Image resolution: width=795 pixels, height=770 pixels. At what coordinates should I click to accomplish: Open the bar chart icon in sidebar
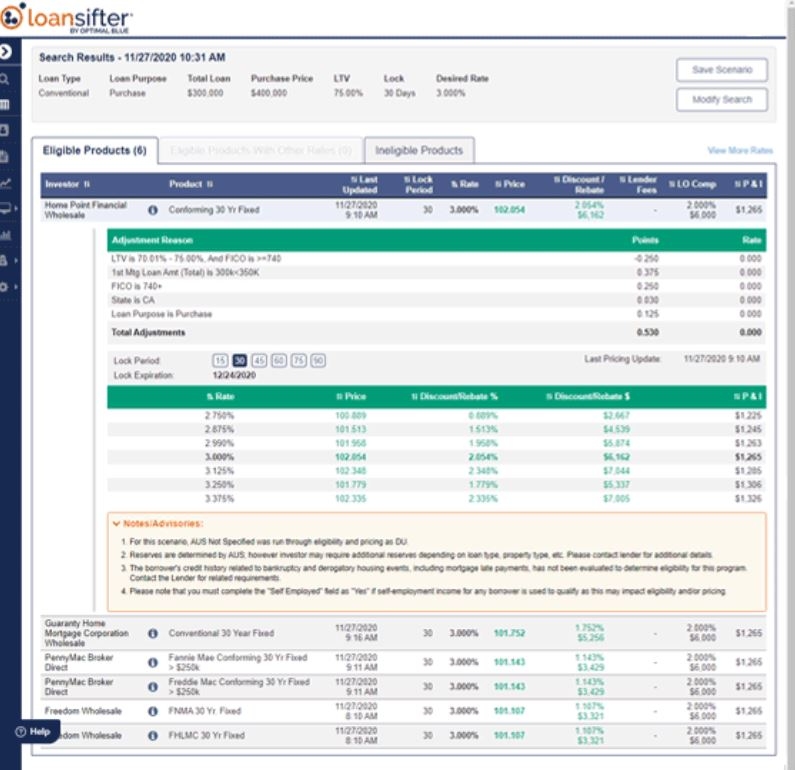tap(5, 235)
